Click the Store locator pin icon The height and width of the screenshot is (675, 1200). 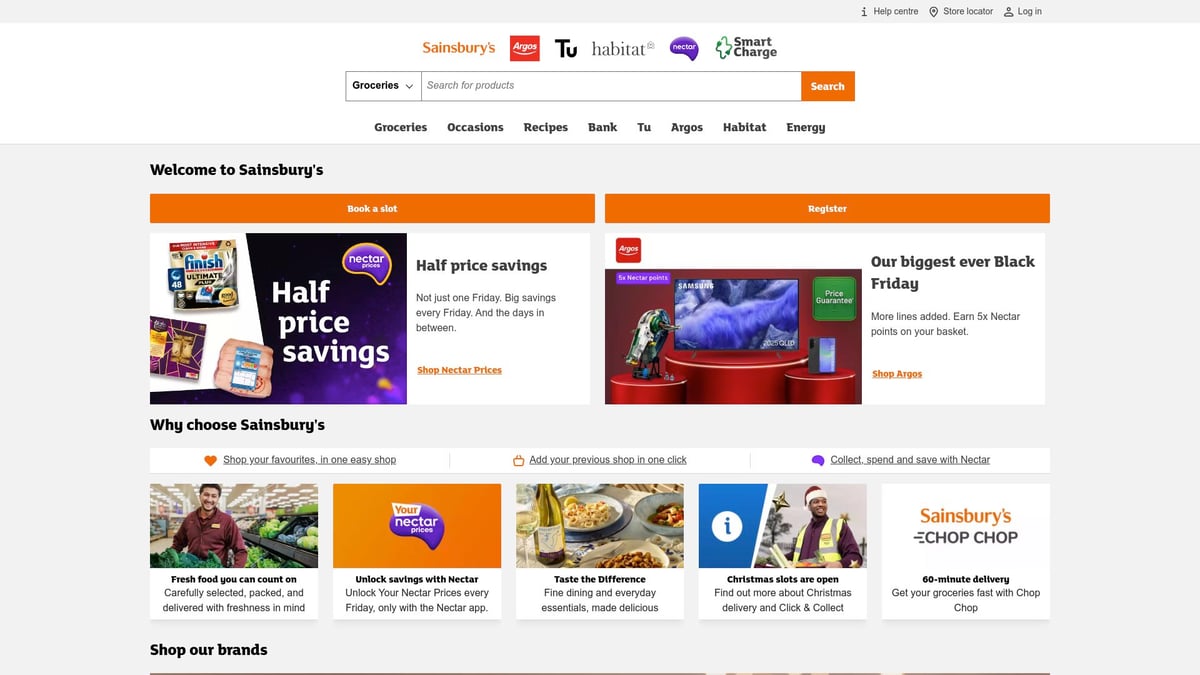tap(934, 12)
